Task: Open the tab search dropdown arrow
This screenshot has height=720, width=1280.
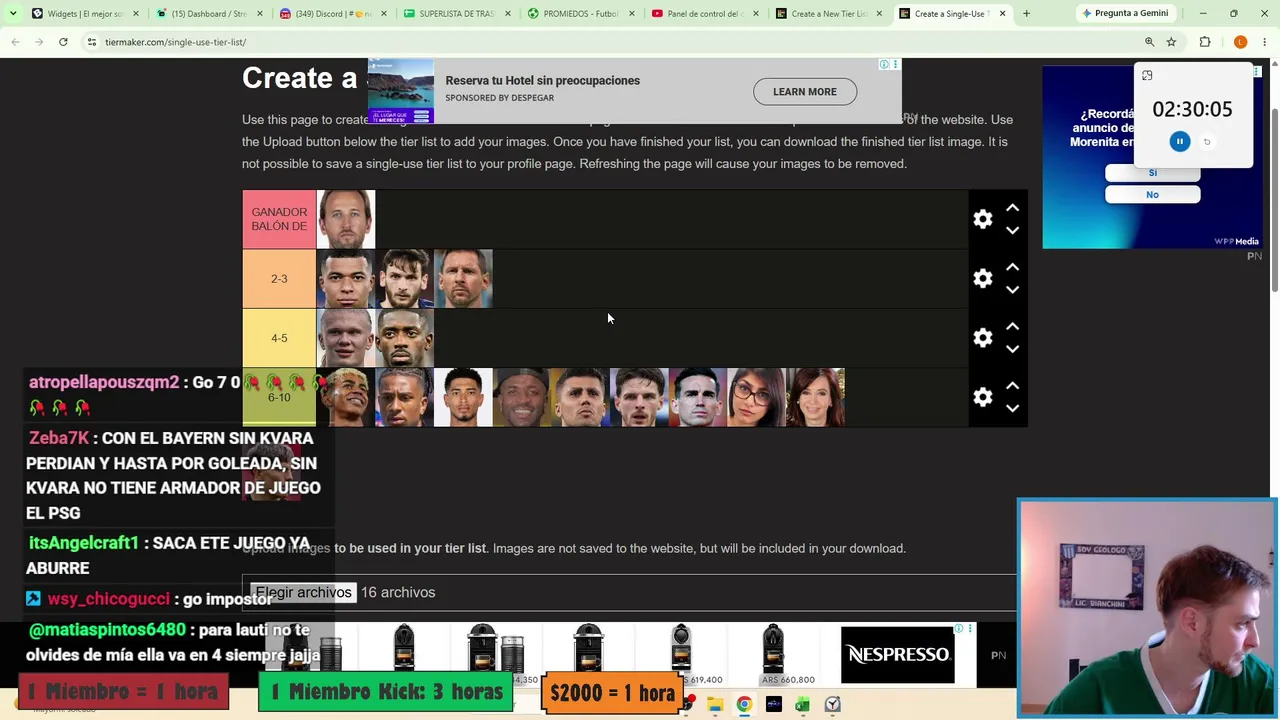Action: click(x=13, y=14)
